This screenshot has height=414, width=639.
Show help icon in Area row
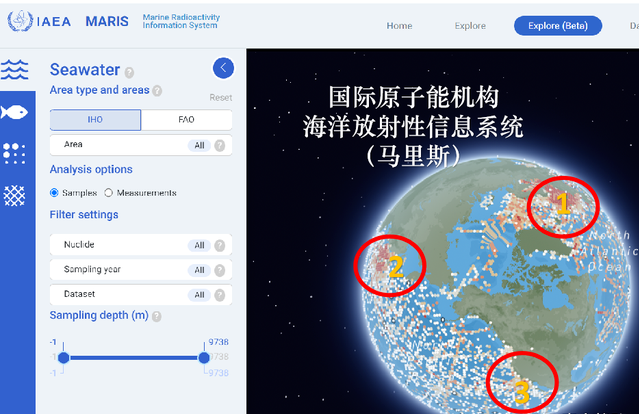pyautogui.click(x=220, y=145)
